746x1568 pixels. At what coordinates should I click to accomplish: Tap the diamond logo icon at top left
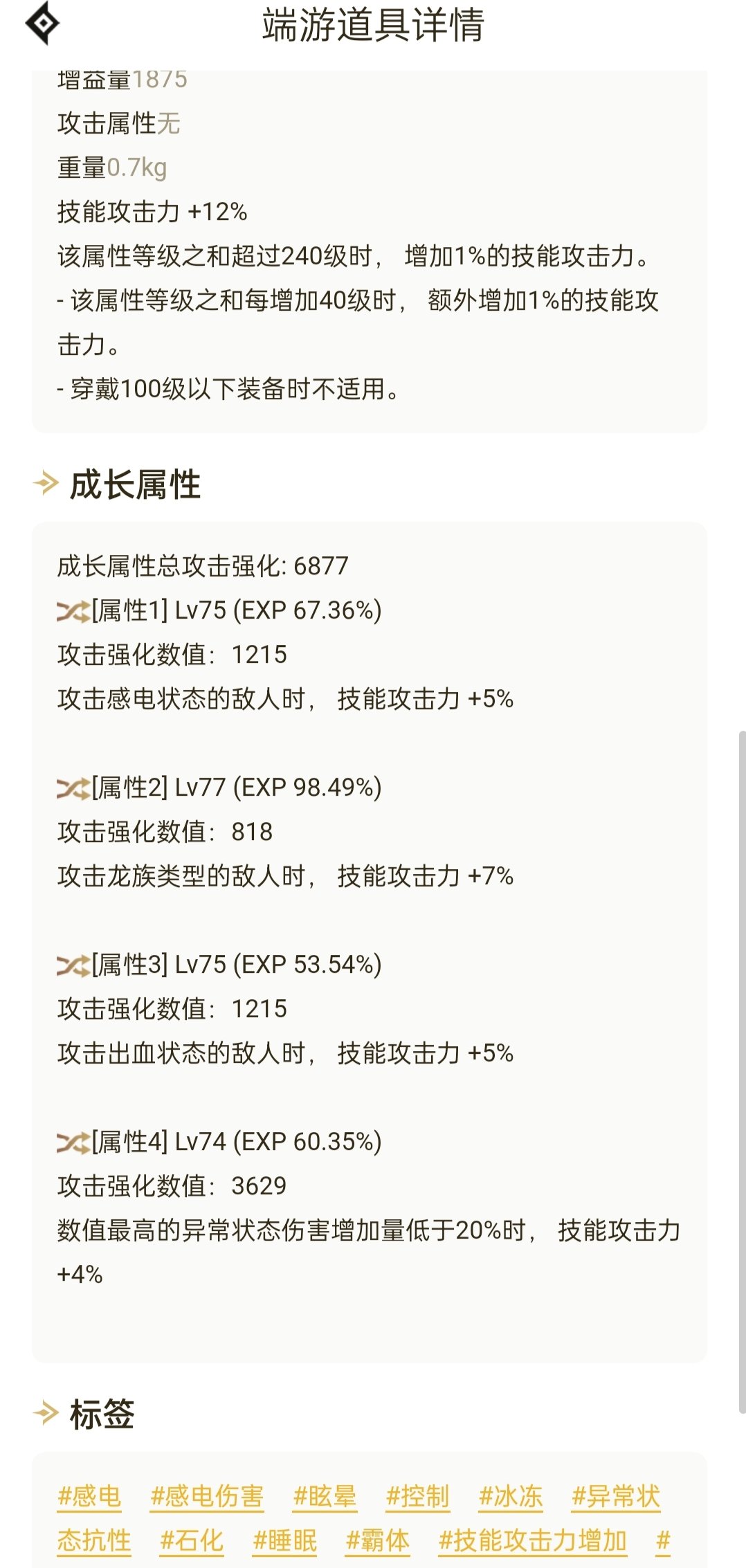point(42,24)
